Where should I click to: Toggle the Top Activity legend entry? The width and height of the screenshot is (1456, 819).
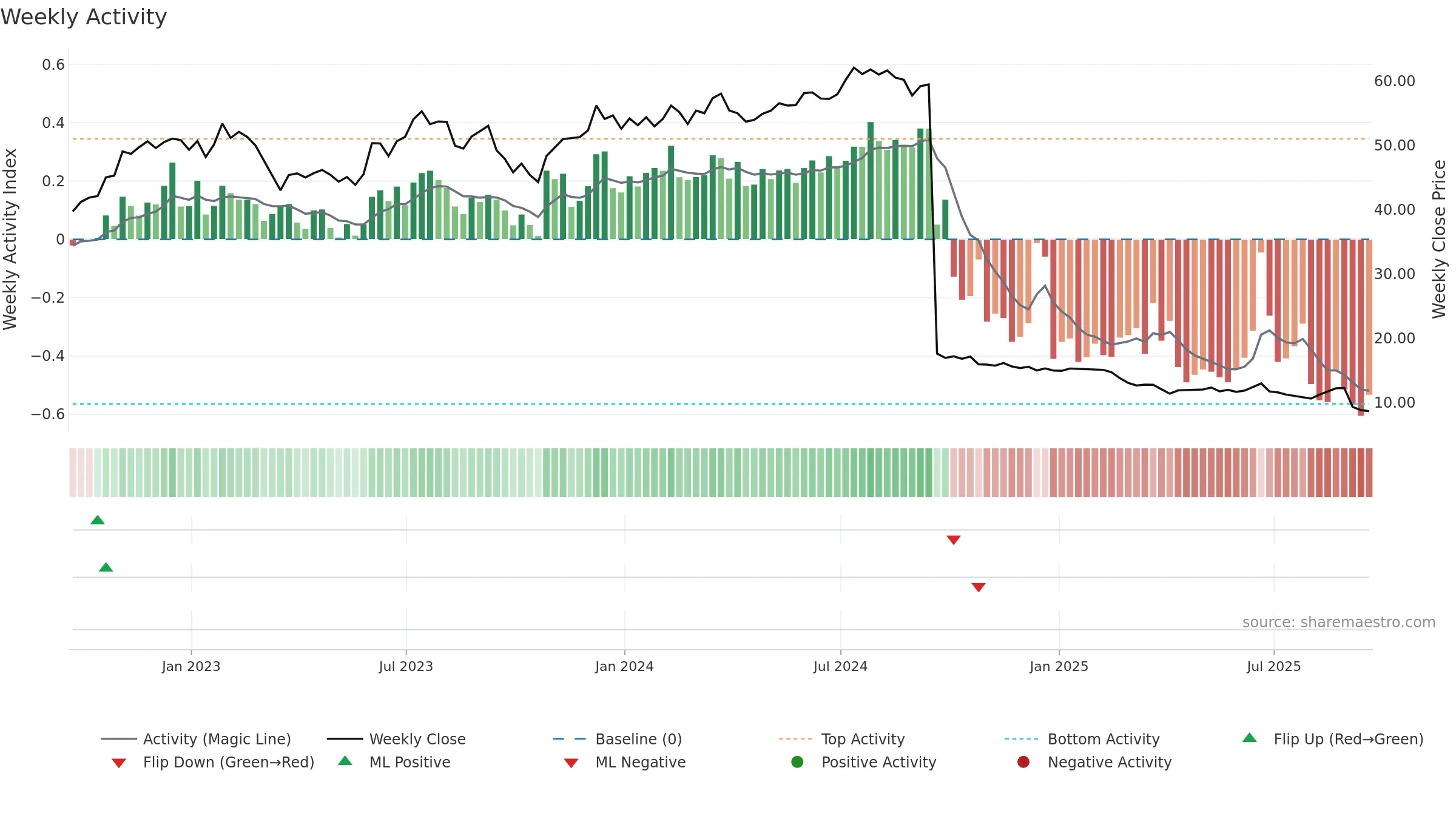pos(842,739)
